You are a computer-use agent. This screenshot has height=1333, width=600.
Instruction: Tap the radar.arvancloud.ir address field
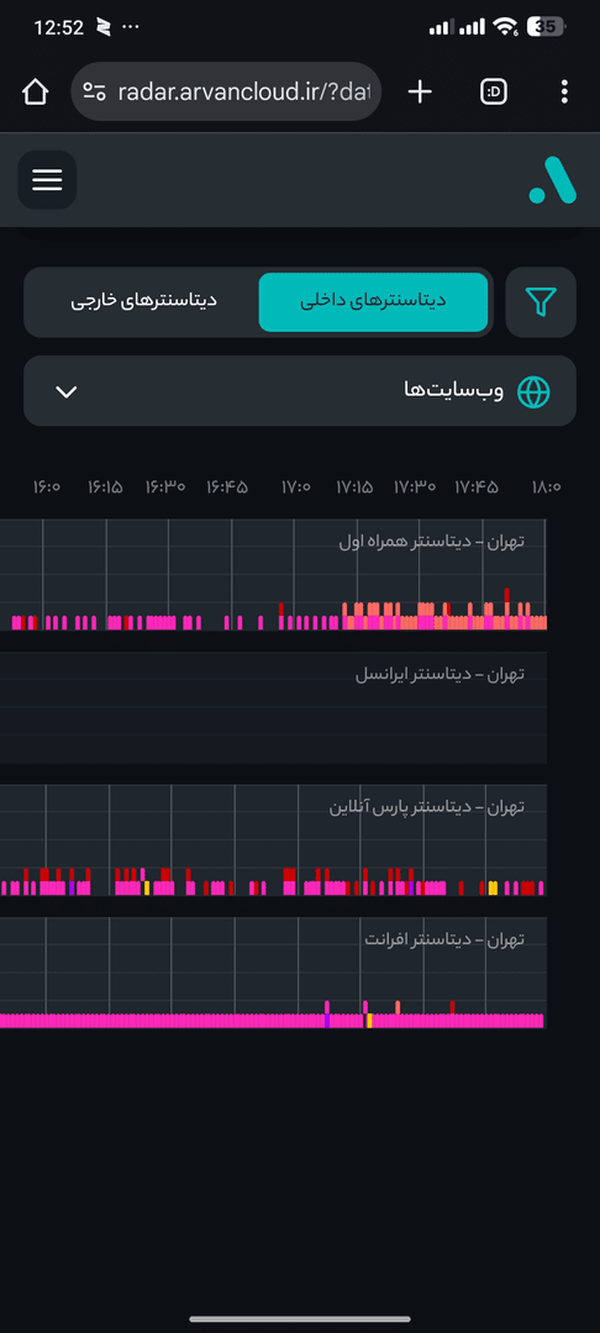click(226, 92)
